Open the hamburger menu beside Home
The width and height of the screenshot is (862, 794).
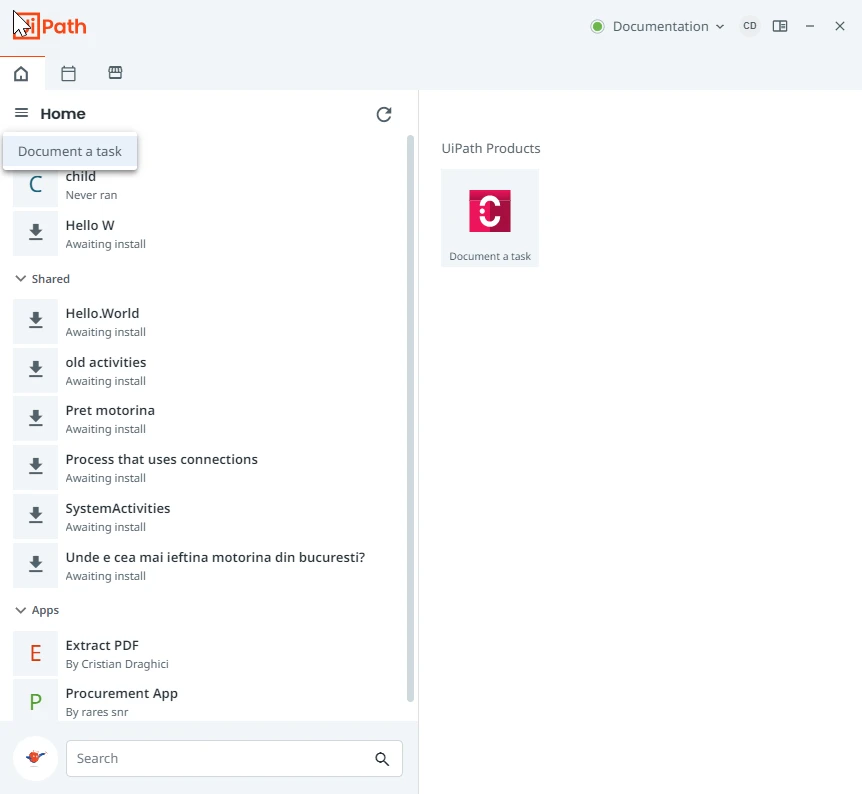click(21, 113)
